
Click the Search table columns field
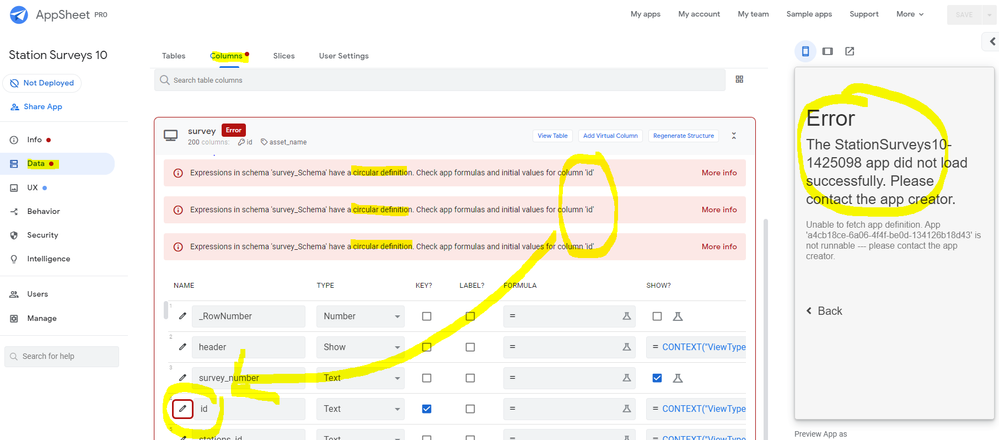tap(440, 80)
